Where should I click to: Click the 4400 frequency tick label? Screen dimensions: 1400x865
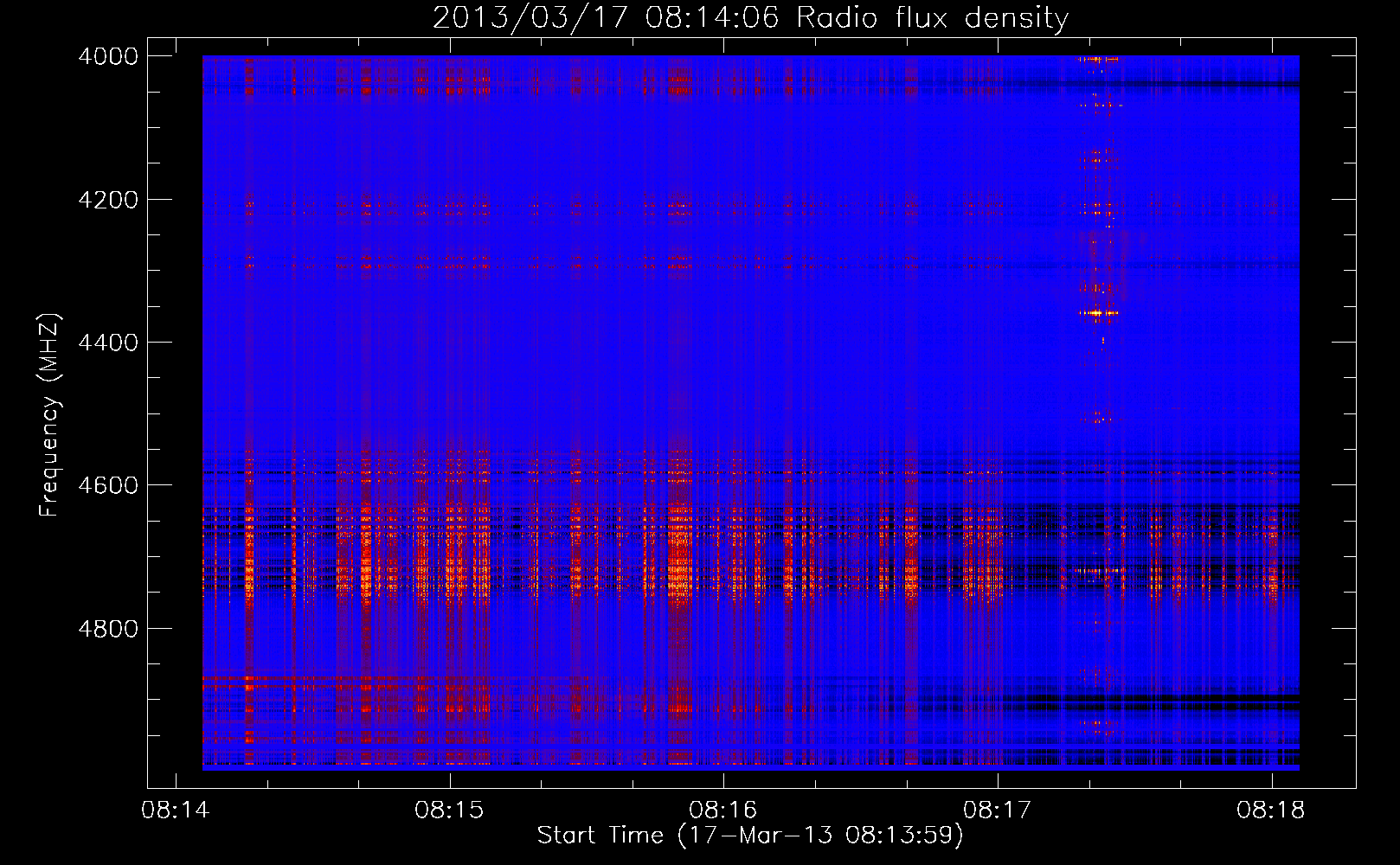108,343
